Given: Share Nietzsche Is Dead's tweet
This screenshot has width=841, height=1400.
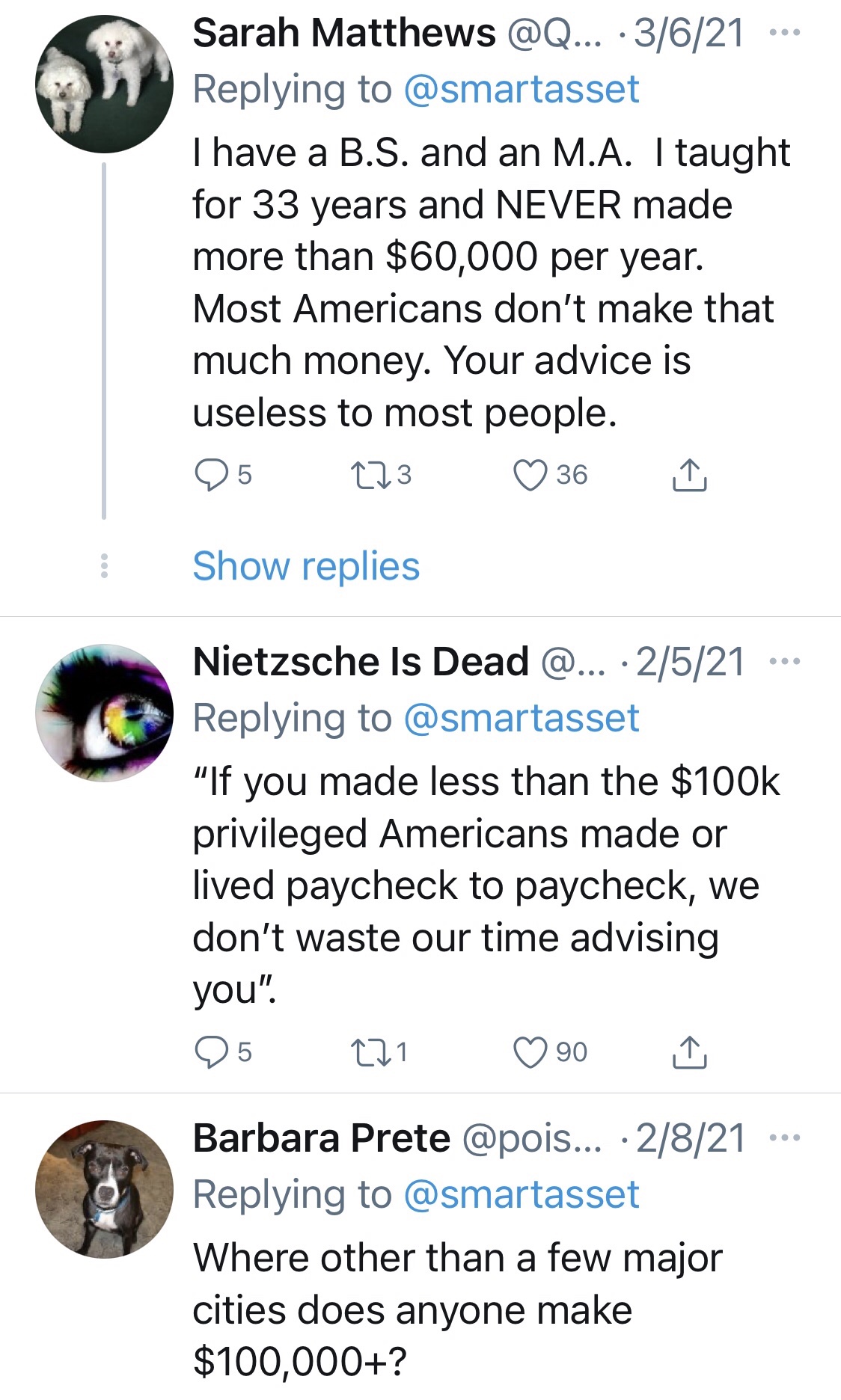Looking at the screenshot, I should pos(689,1052).
